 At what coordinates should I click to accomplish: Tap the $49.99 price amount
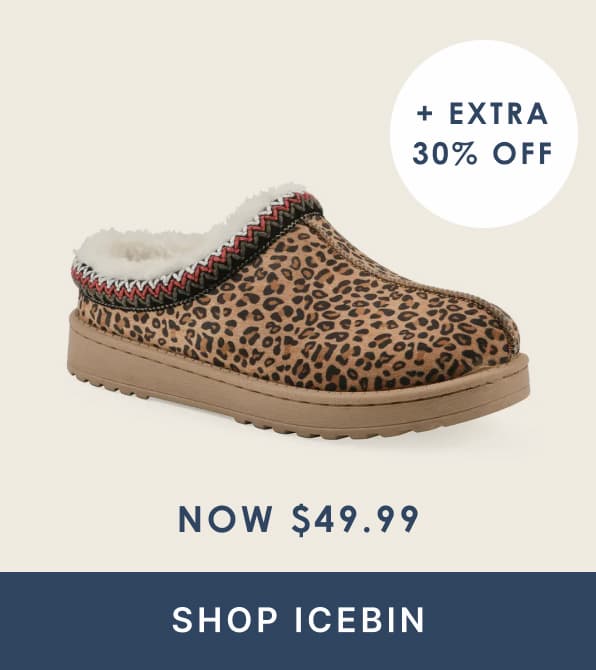pos(355,519)
